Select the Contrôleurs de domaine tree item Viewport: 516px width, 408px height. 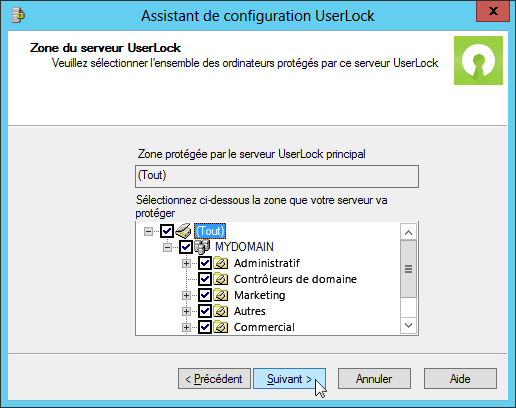295,279
